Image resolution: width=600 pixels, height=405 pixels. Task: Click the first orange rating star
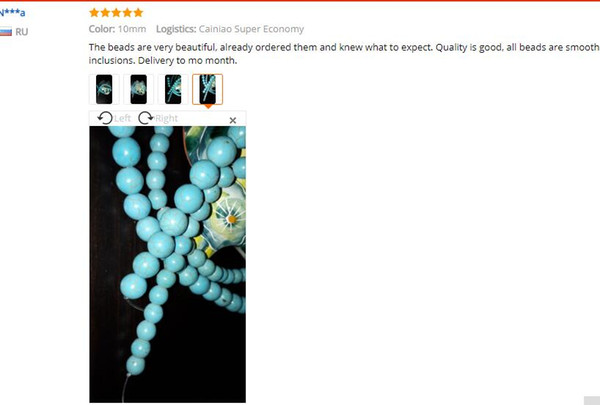(94, 13)
